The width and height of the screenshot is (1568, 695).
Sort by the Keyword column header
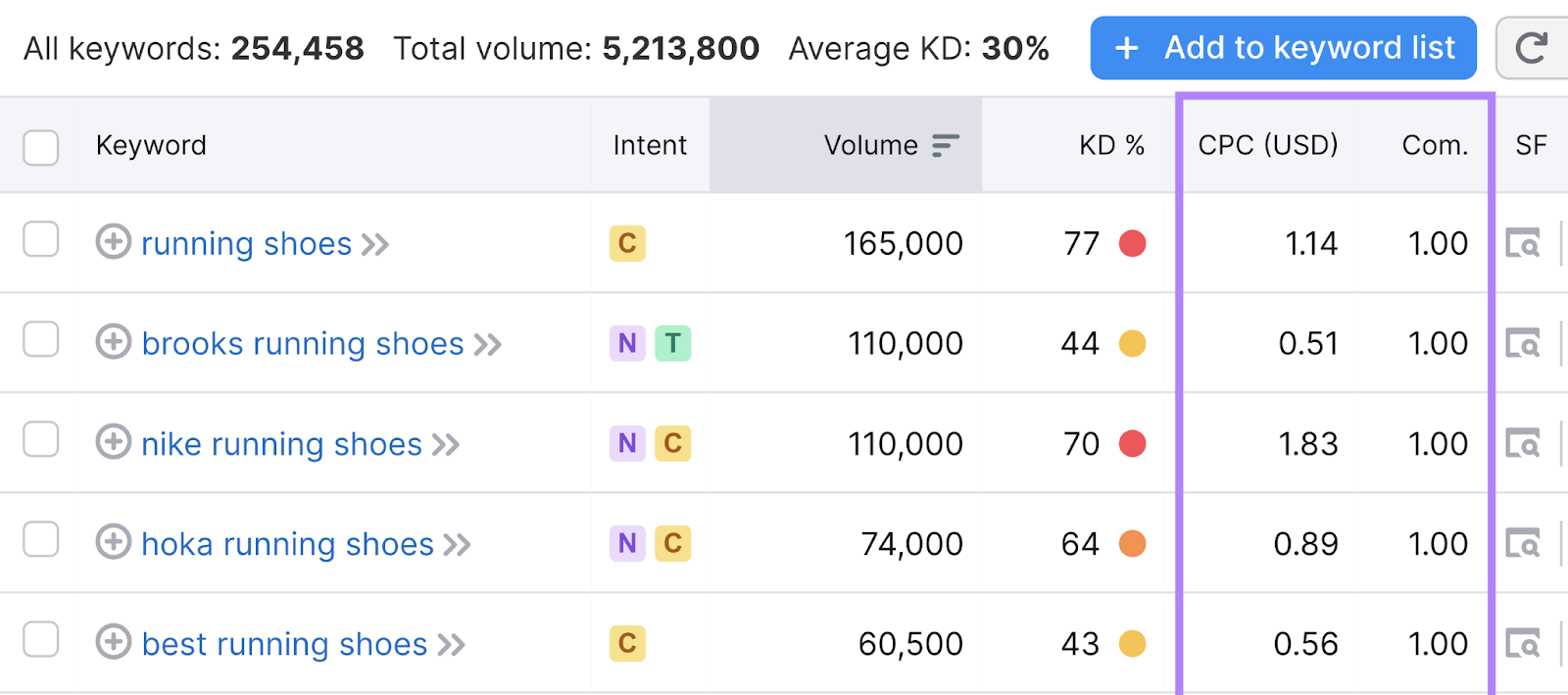(151, 146)
